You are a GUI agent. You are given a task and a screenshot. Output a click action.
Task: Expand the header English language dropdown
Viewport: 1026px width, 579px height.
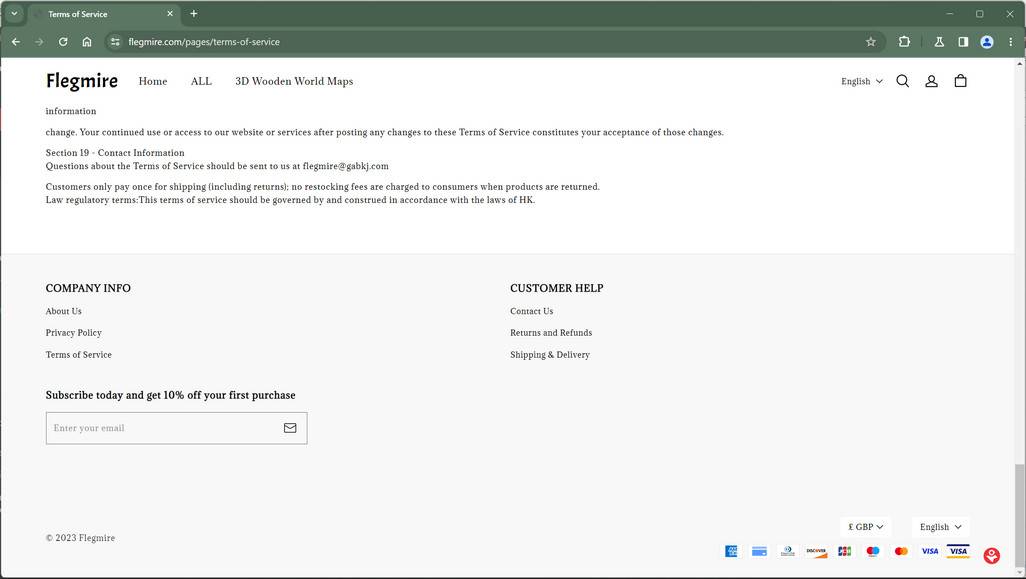point(862,81)
